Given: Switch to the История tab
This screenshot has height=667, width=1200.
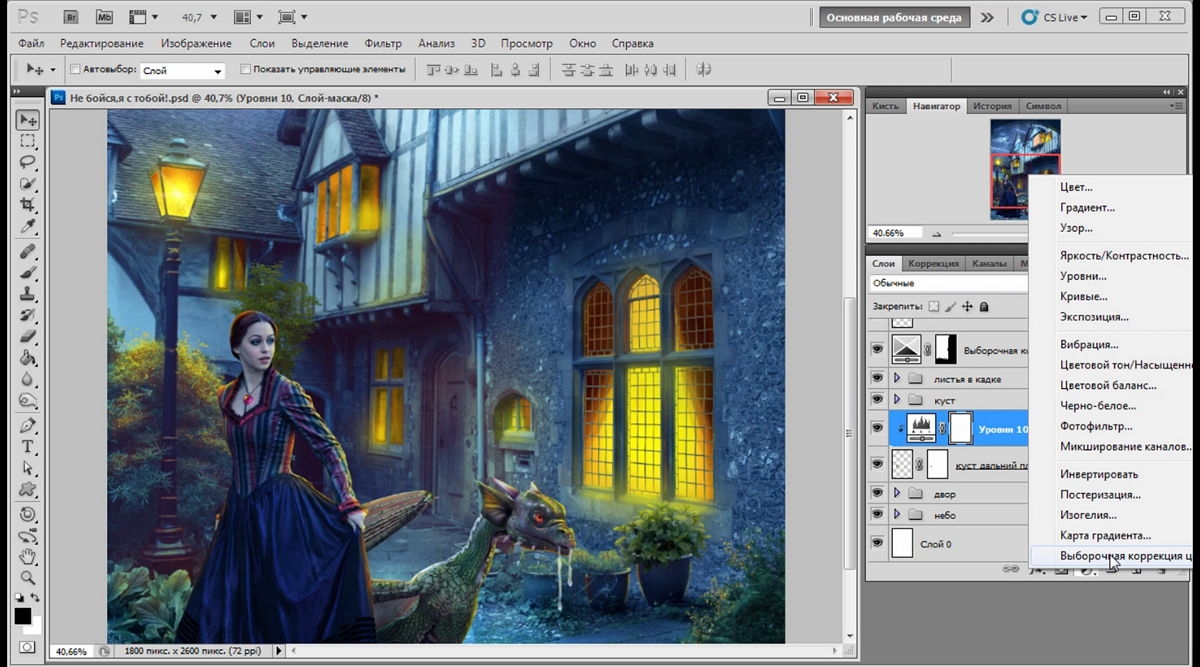Looking at the screenshot, I should (992, 106).
